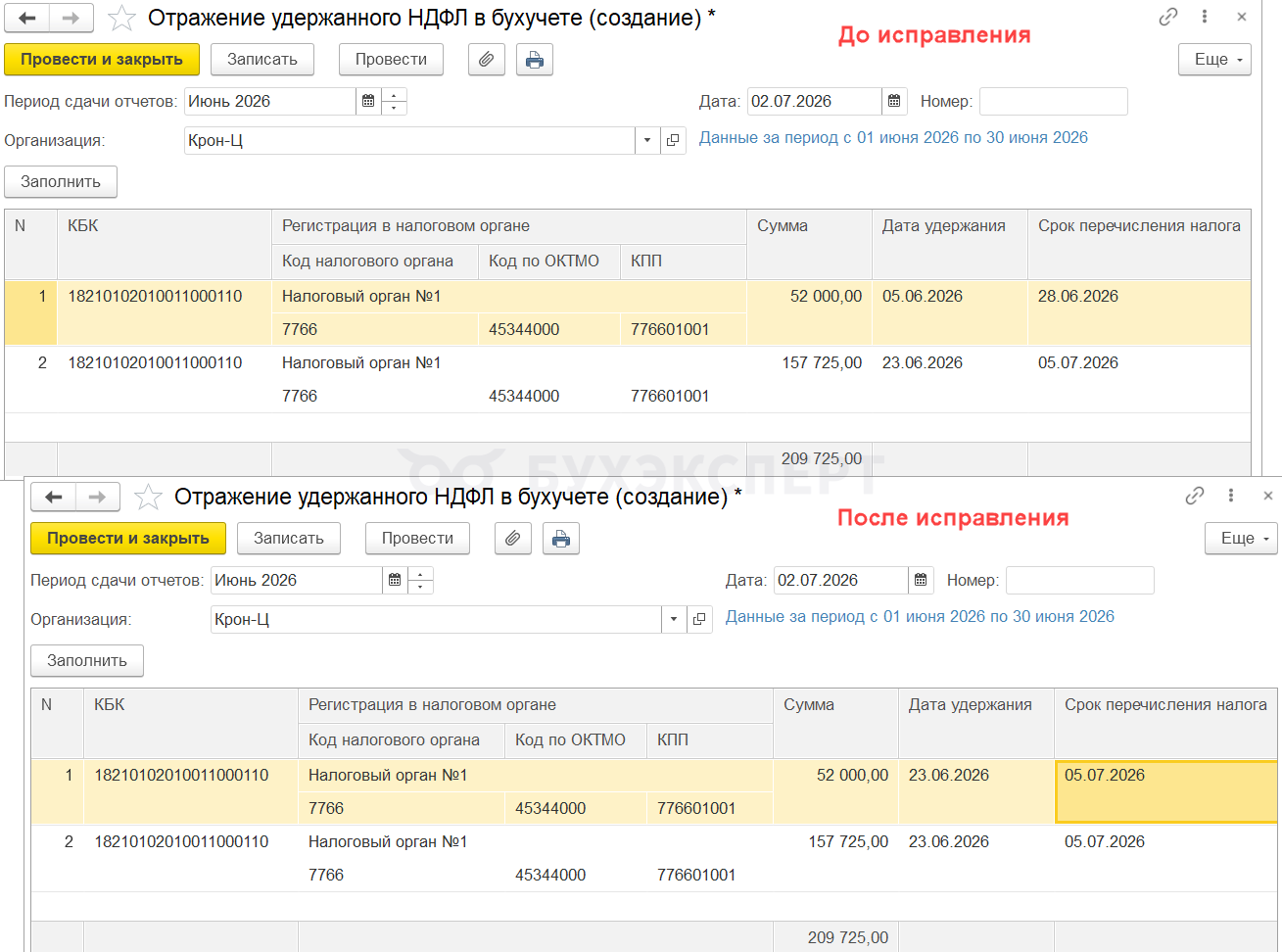Open the Еще menu in the upper window

[x=1214, y=60]
